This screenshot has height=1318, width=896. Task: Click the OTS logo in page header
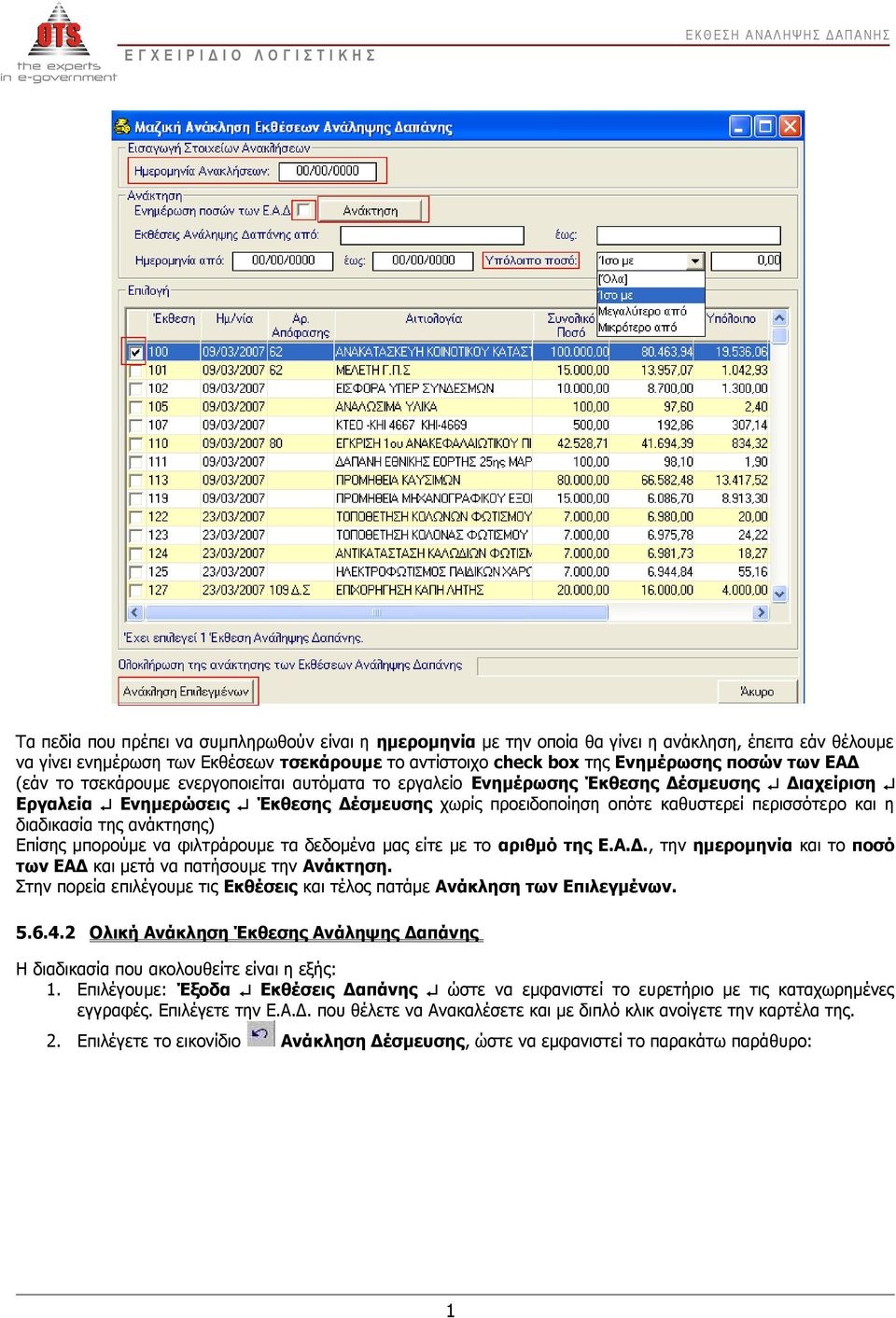click(58, 43)
